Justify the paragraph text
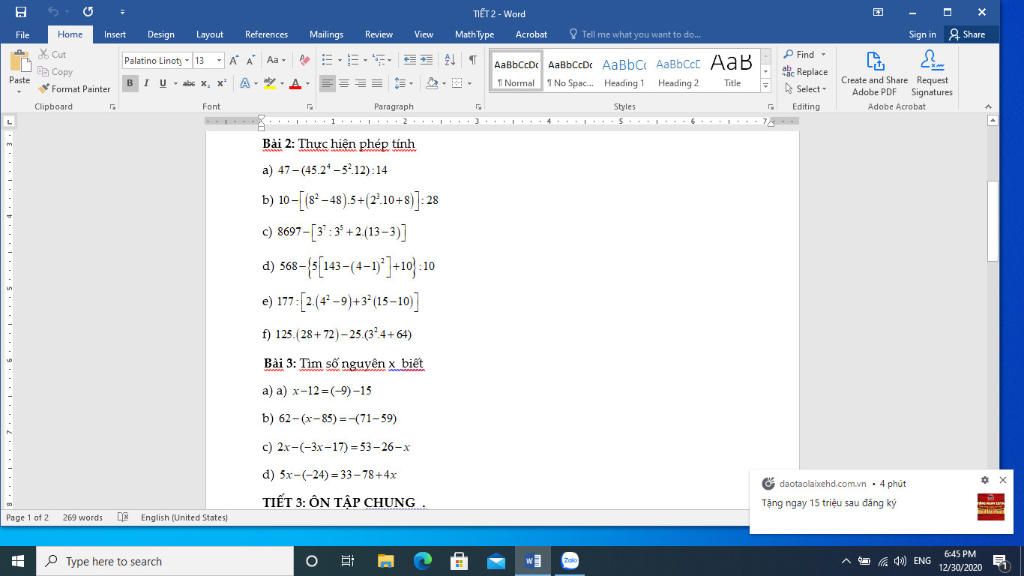Screen dimensions: 1024x576 (377, 83)
